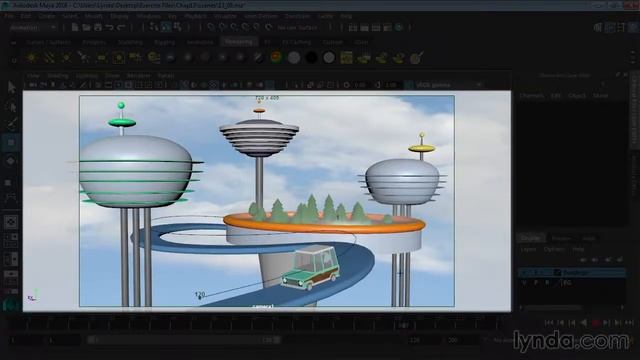Click the last paint-brush icon on the Rendering shelf
Viewport: 640px width, 360px height.
click(x=416, y=58)
